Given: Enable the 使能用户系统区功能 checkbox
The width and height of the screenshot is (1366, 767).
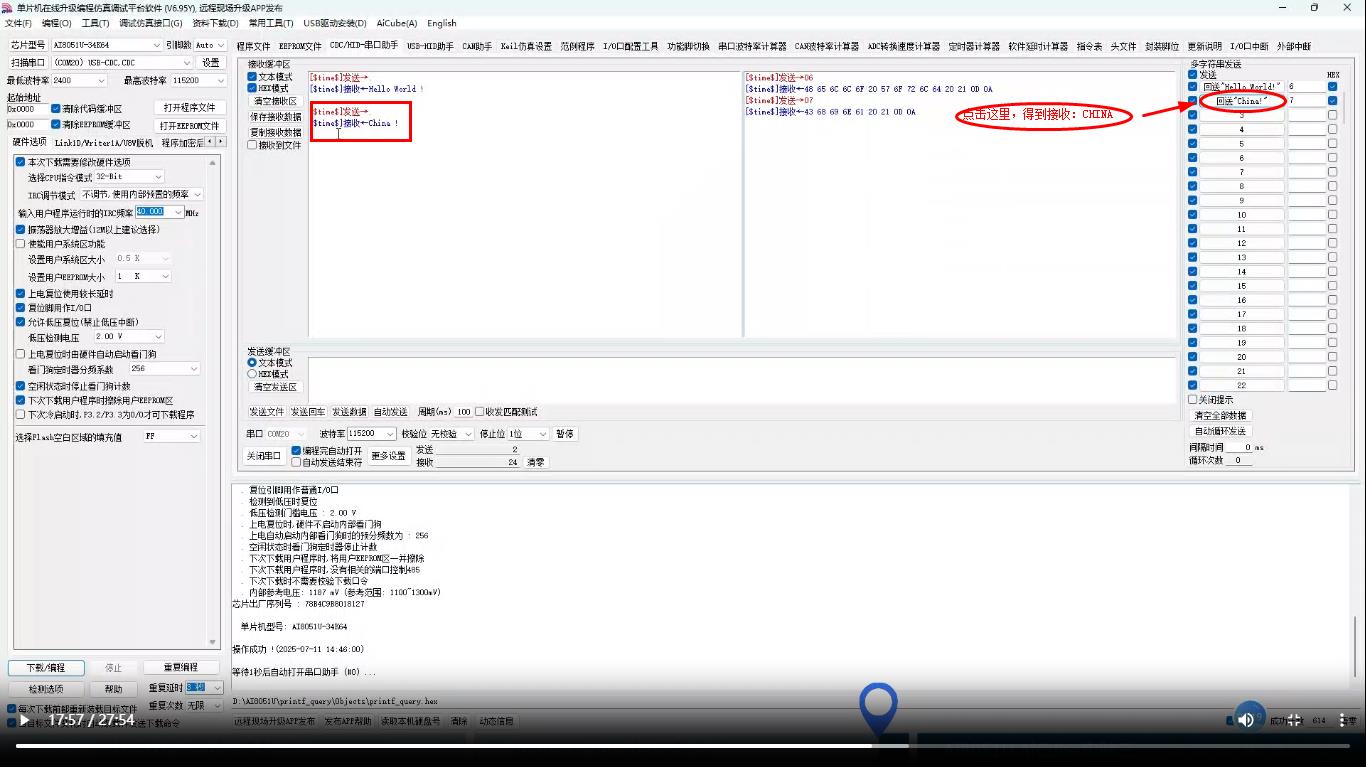Looking at the screenshot, I should coord(20,244).
